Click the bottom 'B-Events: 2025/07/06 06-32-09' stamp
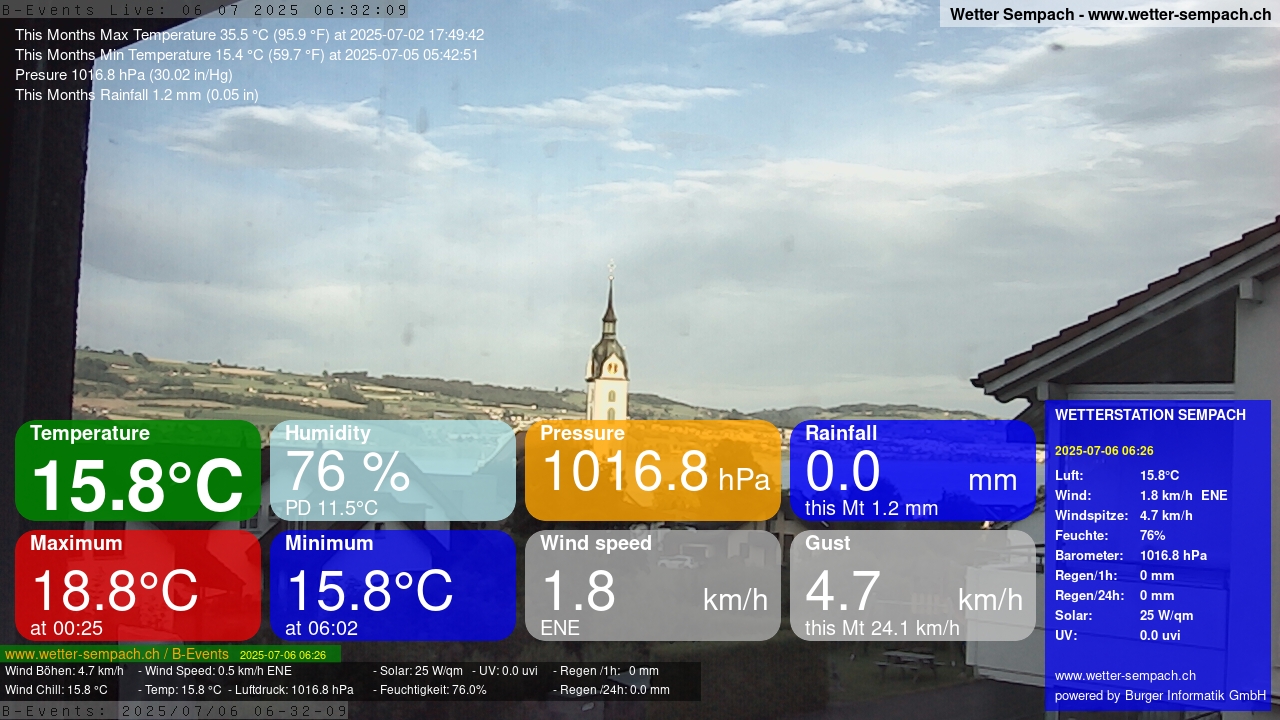Viewport: 1280px width, 720px height. (x=175, y=711)
